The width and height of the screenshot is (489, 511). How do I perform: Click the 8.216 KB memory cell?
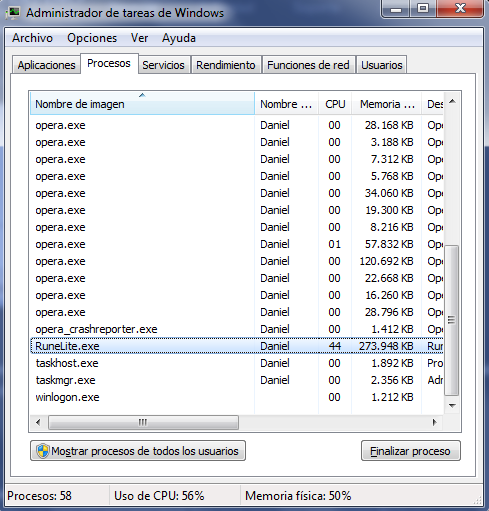pyautogui.click(x=392, y=227)
